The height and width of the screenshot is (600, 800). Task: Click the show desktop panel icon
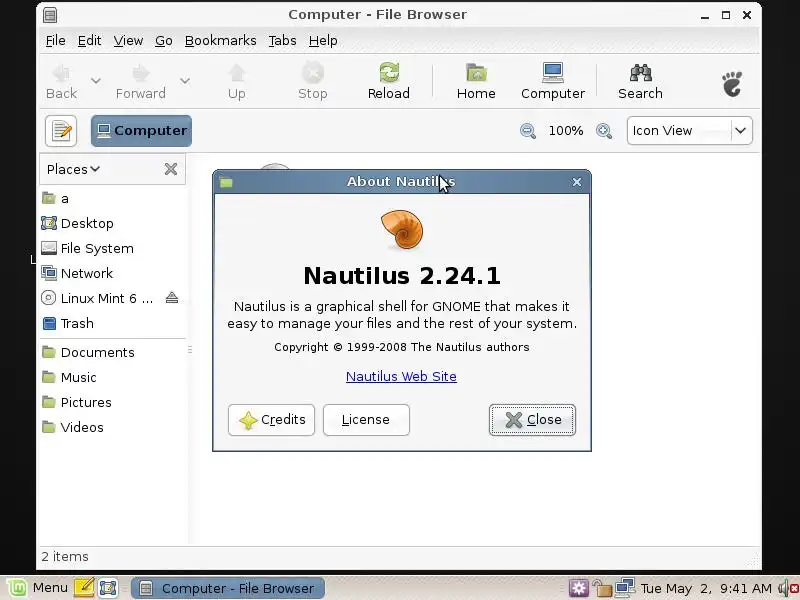click(x=108, y=588)
